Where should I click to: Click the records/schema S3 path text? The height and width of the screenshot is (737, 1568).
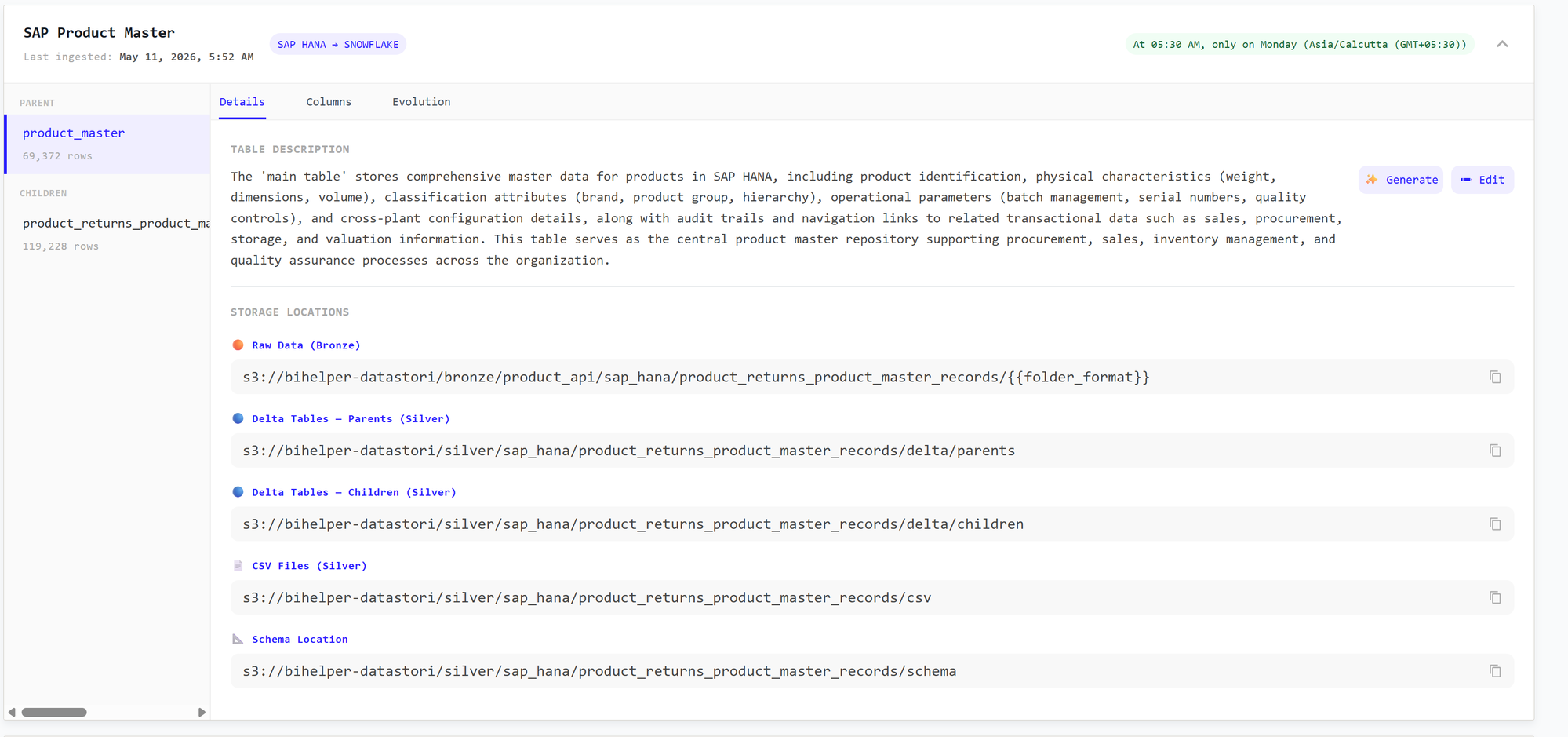[x=599, y=671]
